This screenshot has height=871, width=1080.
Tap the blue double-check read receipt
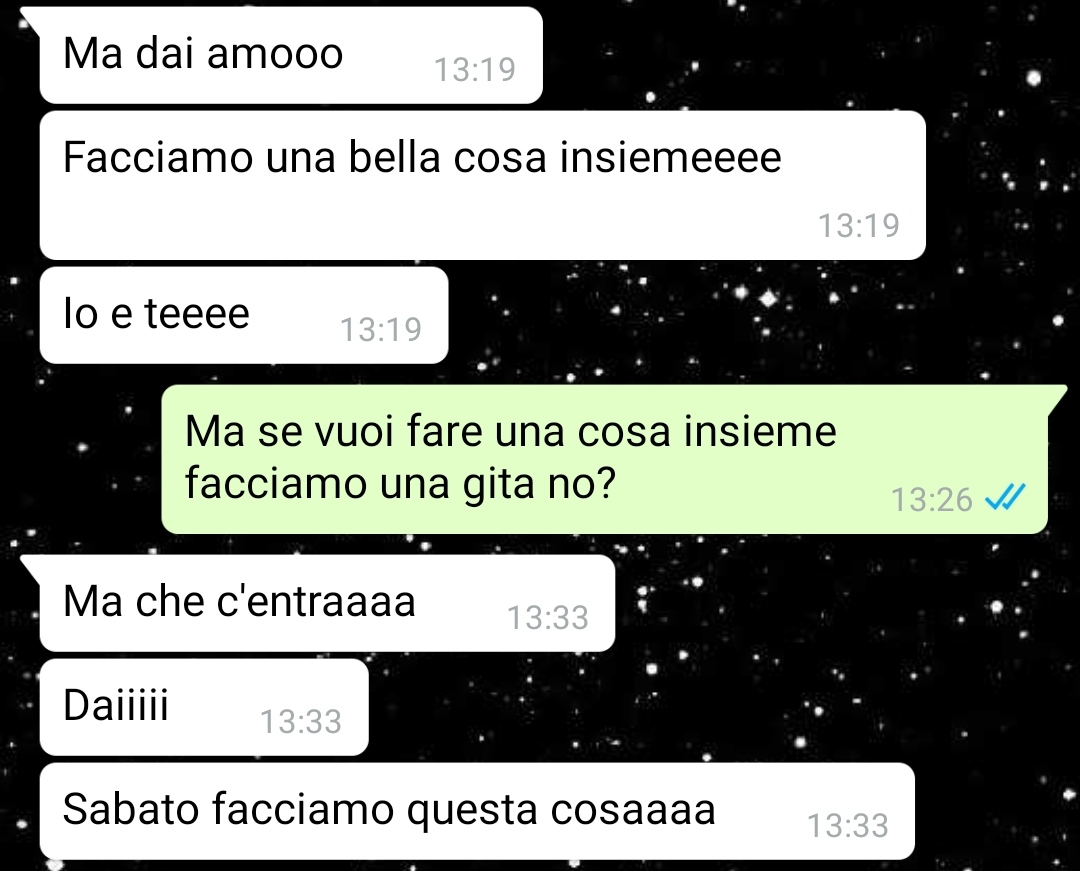[1005, 497]
